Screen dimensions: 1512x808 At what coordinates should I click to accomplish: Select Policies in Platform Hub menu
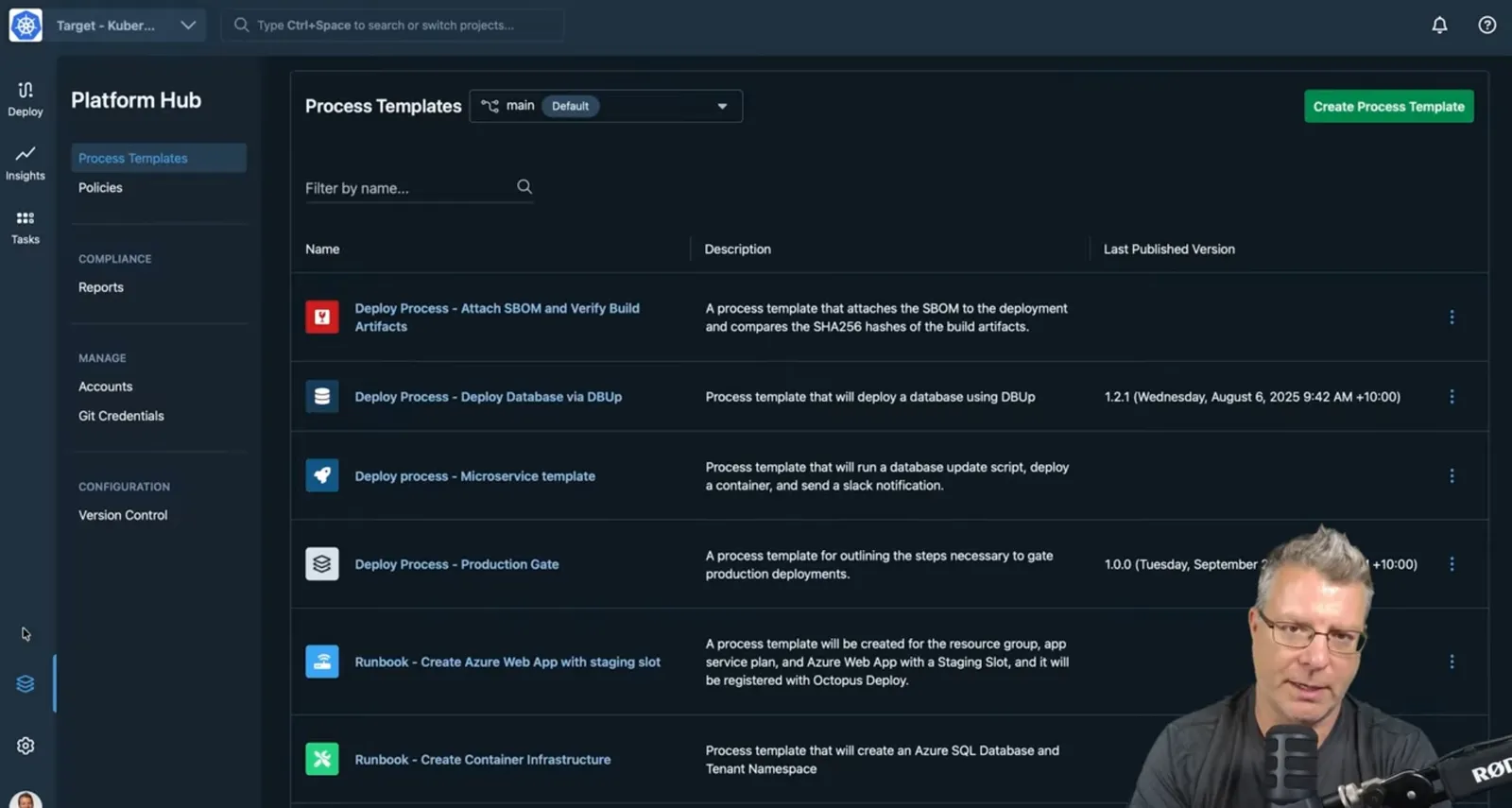click(x=100, y=188)
